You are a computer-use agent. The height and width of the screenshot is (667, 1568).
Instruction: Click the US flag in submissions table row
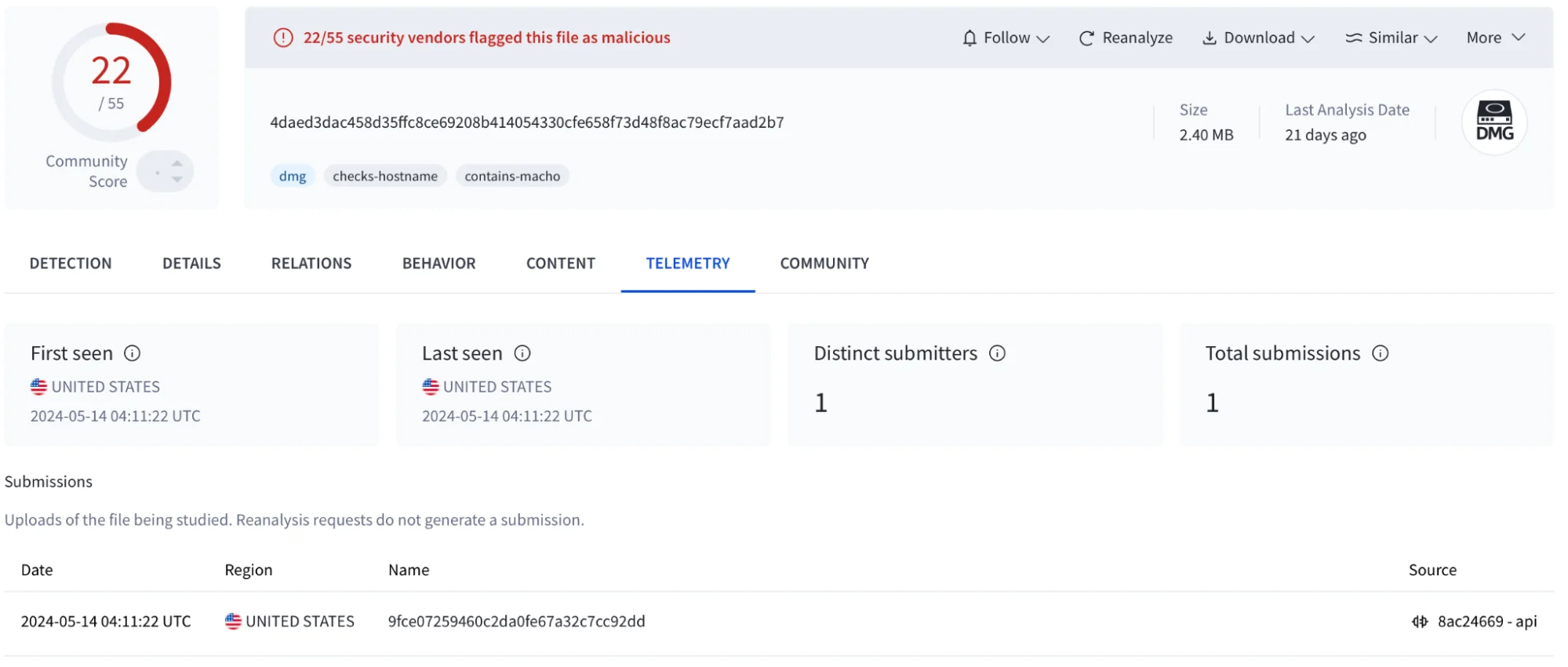coord(233,621)
